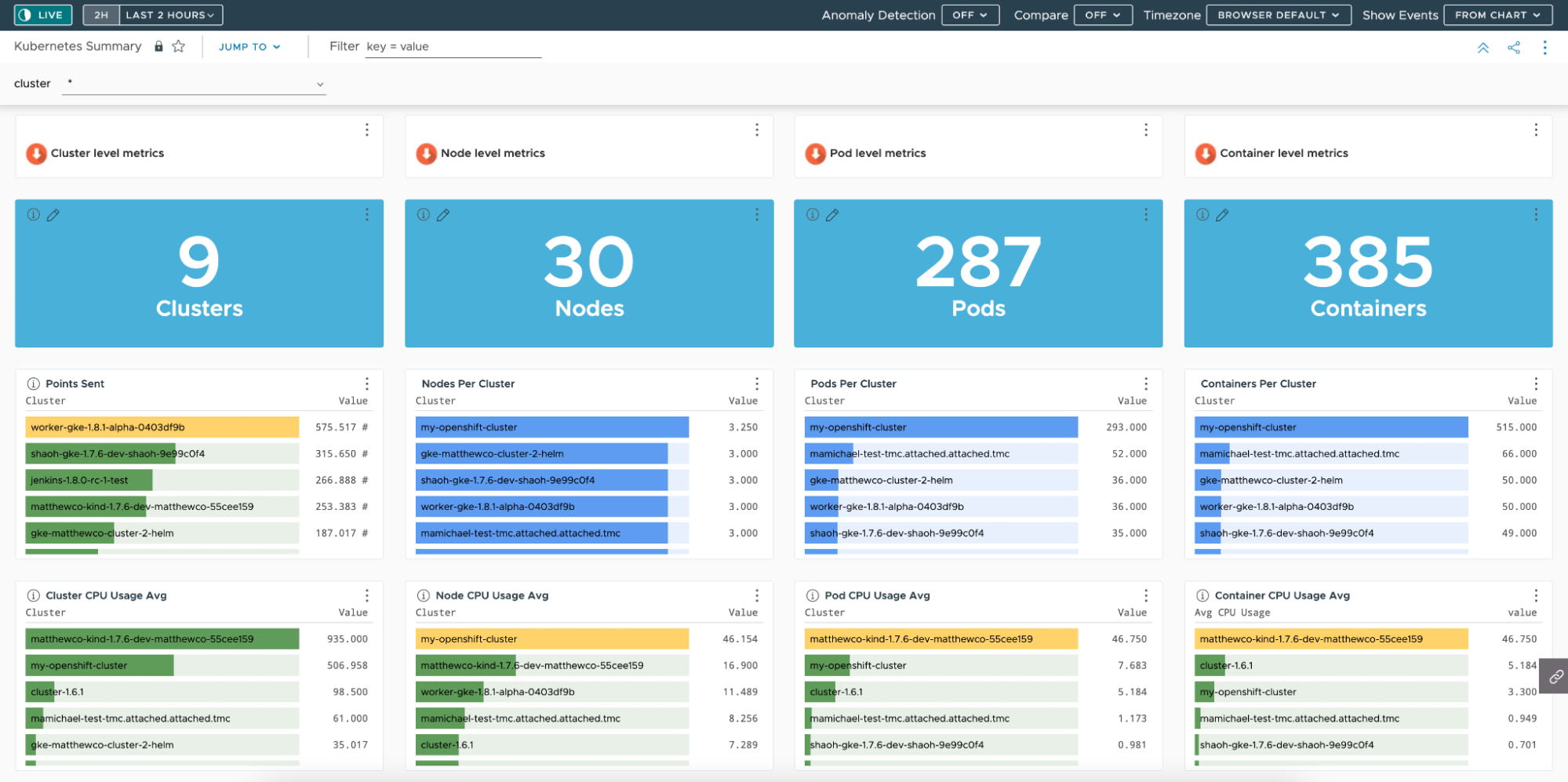Click info icon on Clusters tile
Viewport: 1568px width, 782px height.
[x=34, y=215]
